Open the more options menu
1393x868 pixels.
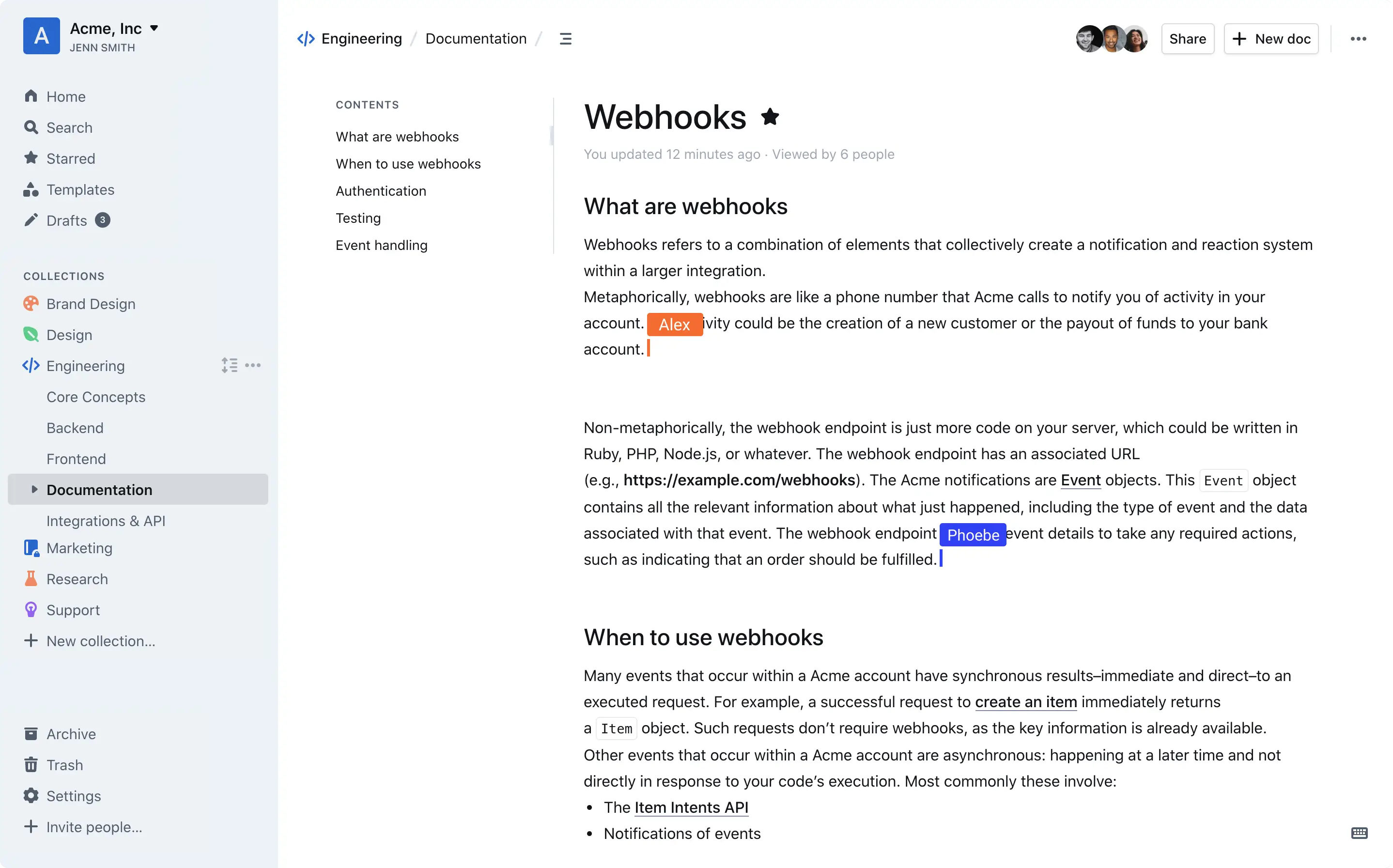click(x=1358, y=38)
